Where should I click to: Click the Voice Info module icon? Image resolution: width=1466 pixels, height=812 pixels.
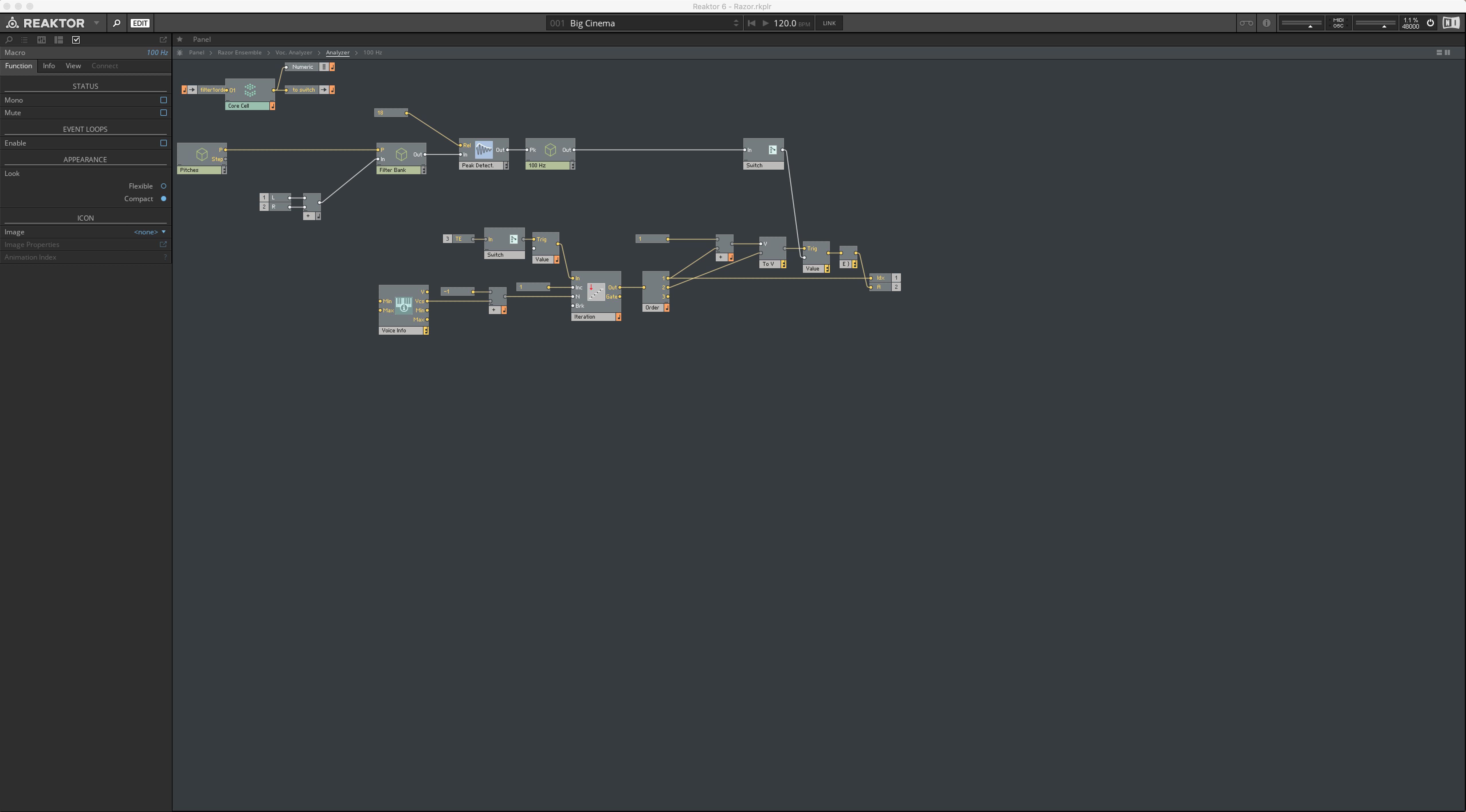point(403,305)
